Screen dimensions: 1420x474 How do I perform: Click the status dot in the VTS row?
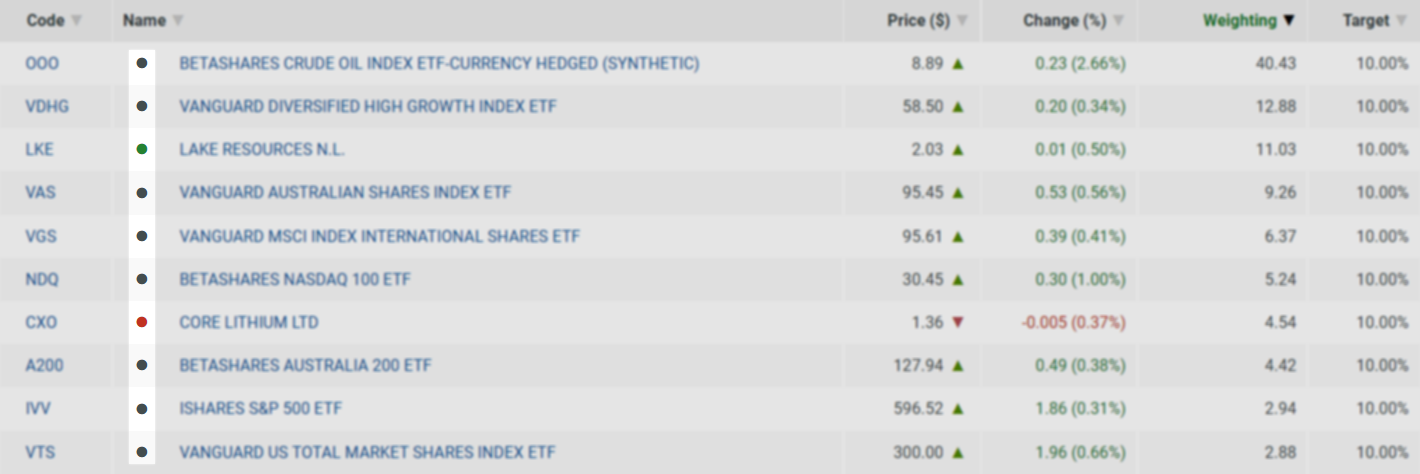(142, 452)
